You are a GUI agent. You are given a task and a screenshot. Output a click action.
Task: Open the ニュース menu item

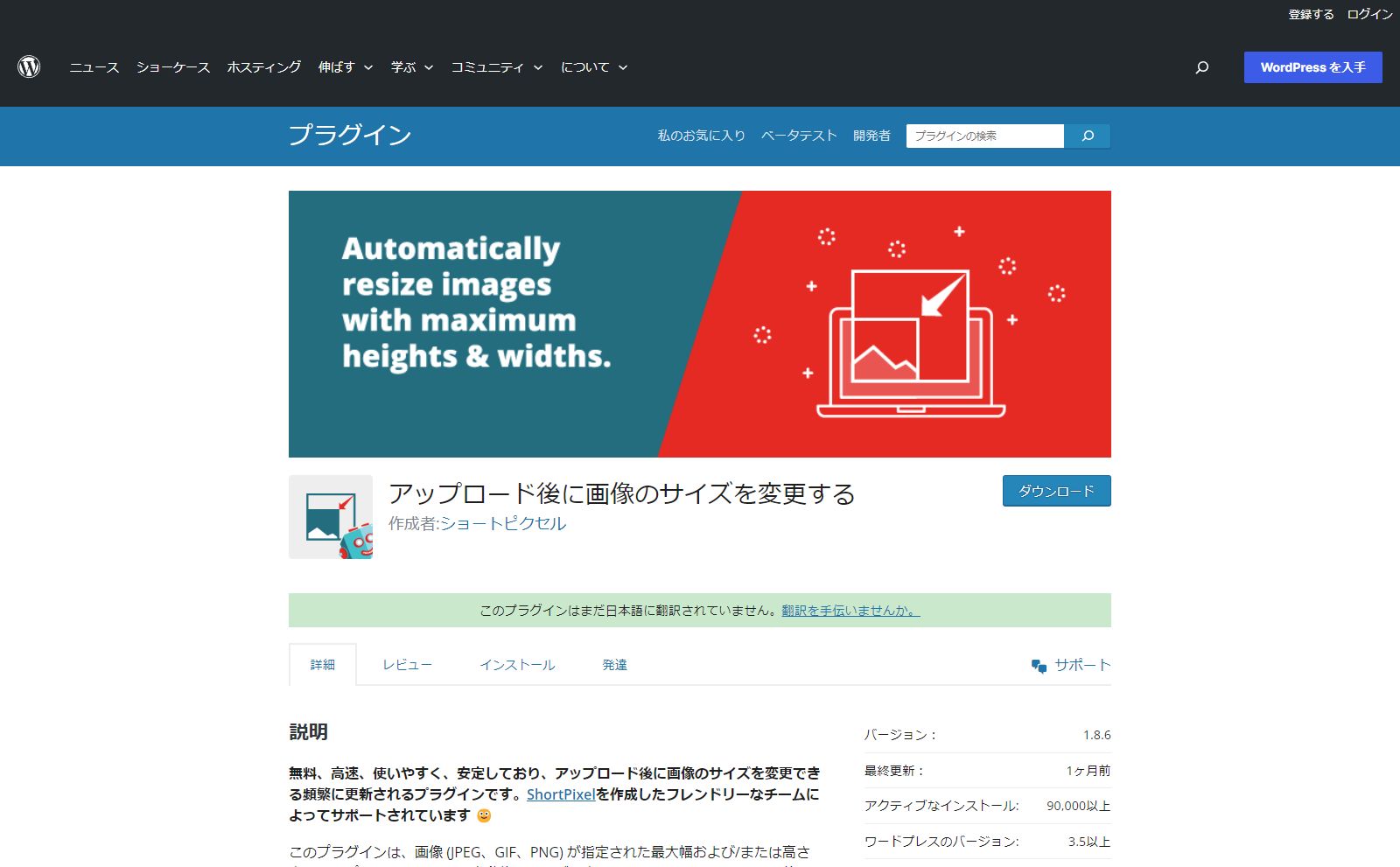[x=94, y=67]
